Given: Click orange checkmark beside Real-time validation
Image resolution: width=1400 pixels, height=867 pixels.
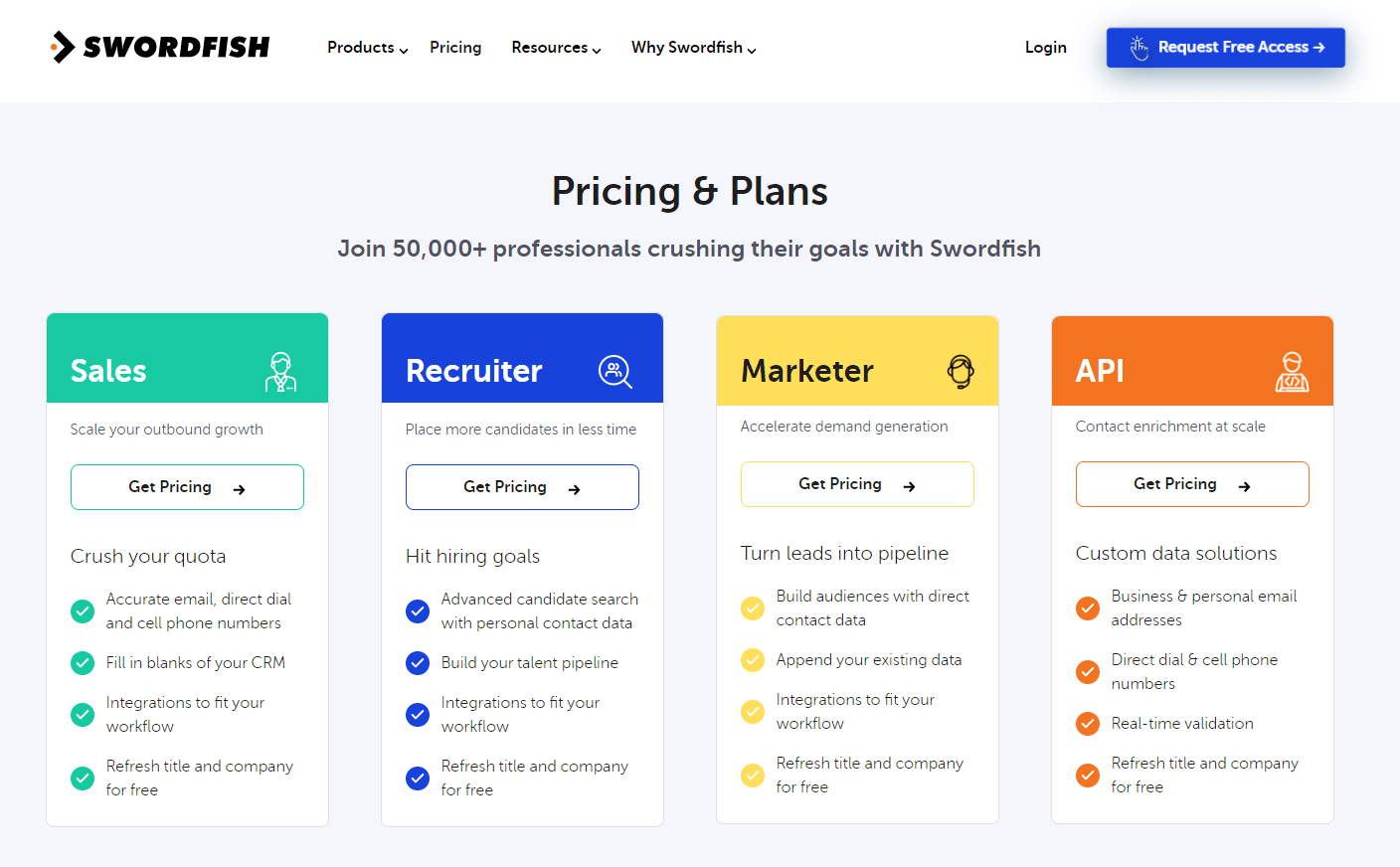Looking at the screenshot, I should click(1088, 724).
